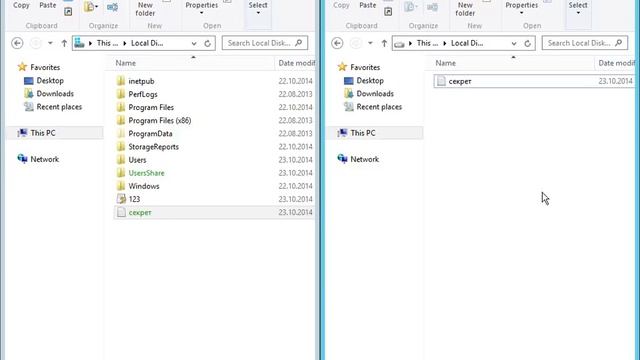Select Downloads in right window sidebar

click(x=375, y=93)
